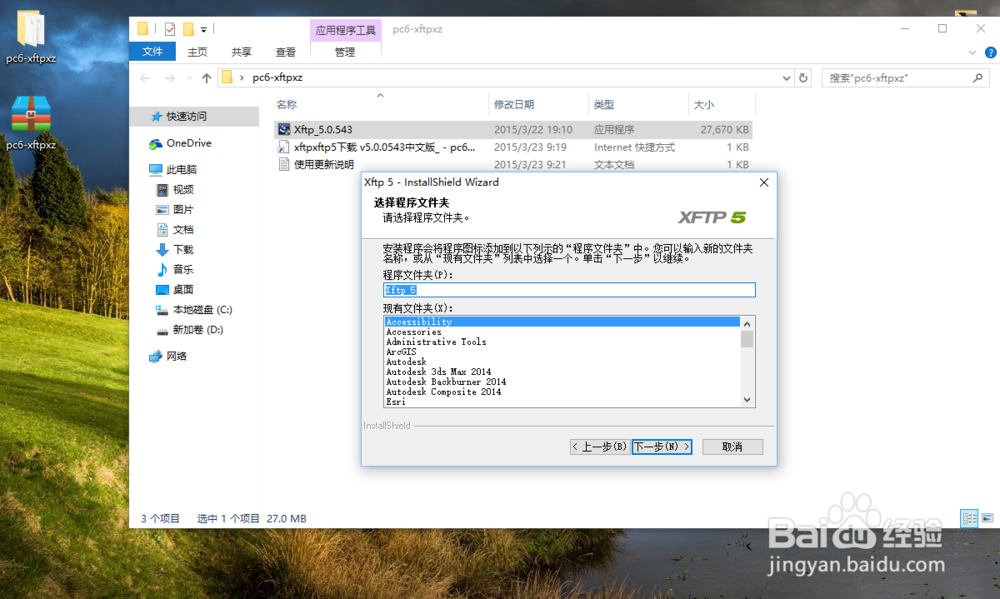Open Explorer help via the question icon
This screenshot has height=599, width=1000.
[x=990, y=52]
